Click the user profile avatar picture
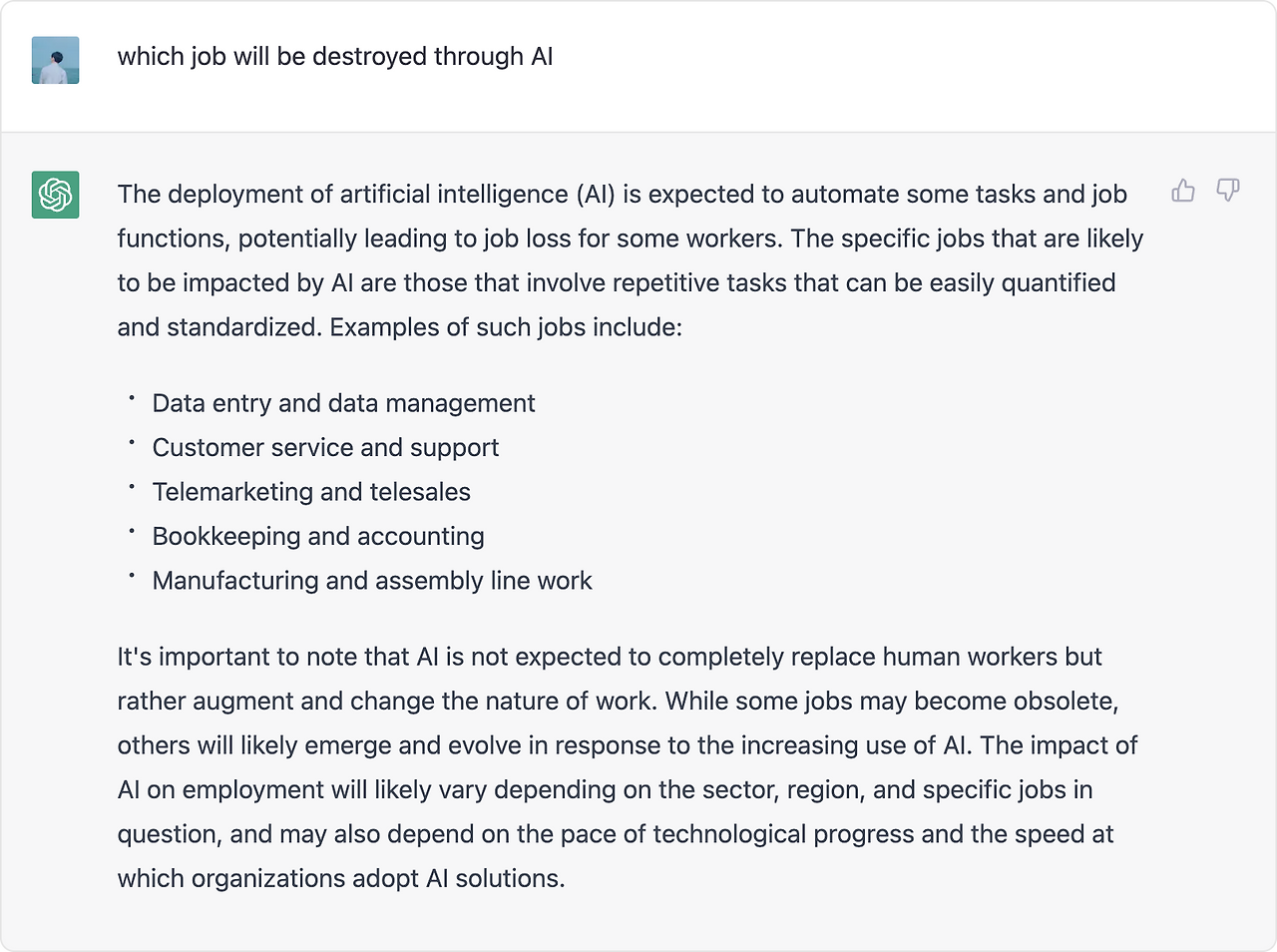The width and height of the screenshot is (1277, 952). pos(56,60)
